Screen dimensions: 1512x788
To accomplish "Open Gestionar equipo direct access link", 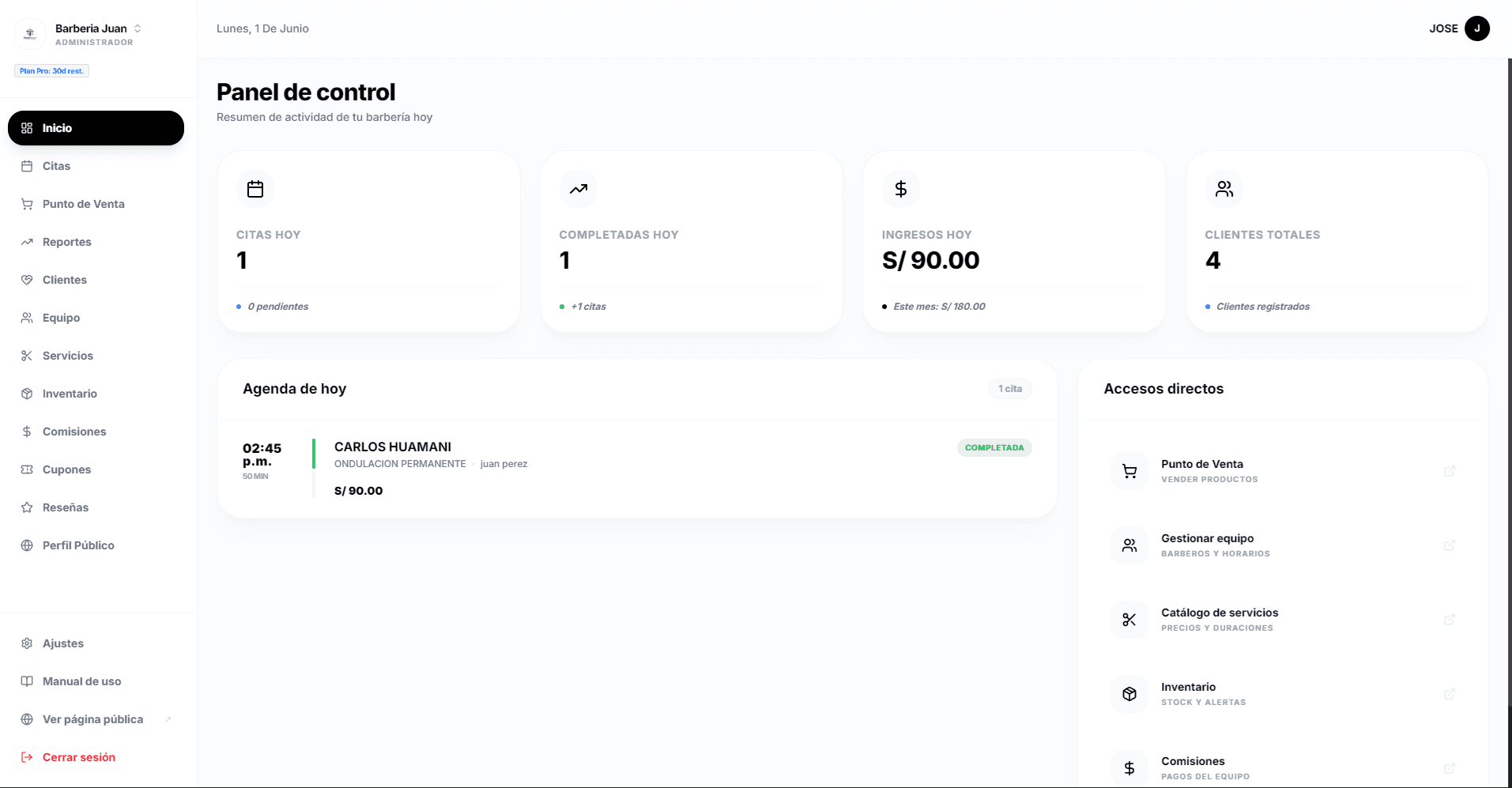I will point(1284,545).
